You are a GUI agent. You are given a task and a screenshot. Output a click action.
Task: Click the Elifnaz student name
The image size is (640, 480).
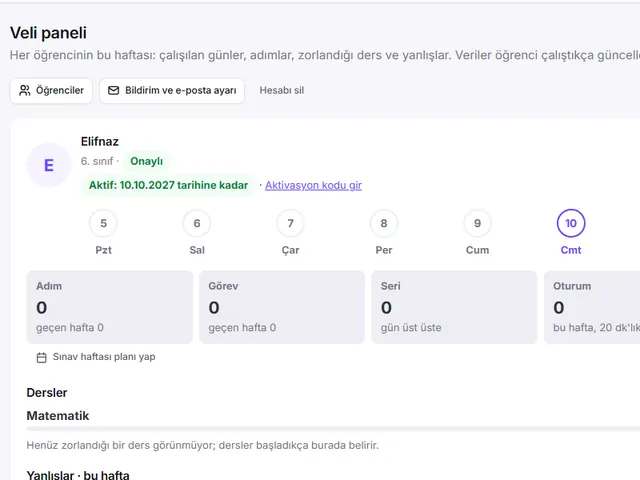(100, 142)
